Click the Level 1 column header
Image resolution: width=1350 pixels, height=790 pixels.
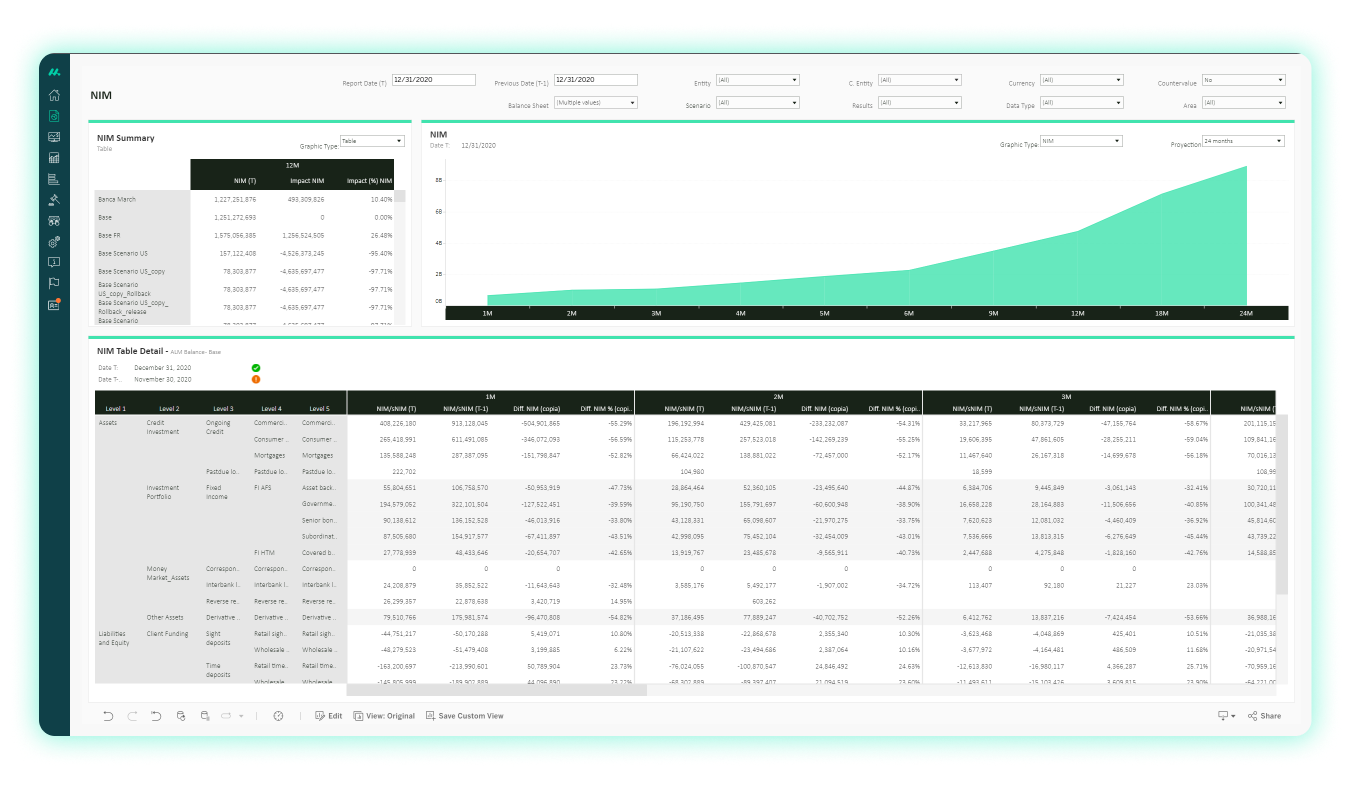click(116, 408)
